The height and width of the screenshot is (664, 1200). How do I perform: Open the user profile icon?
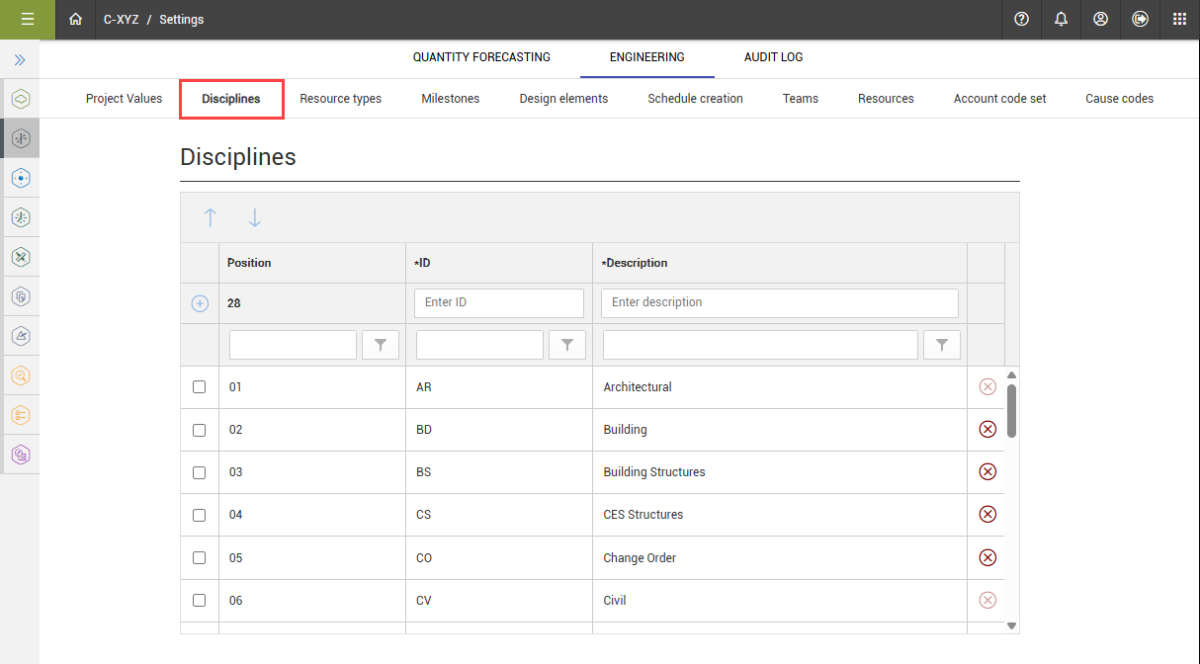pos(1100,19)
